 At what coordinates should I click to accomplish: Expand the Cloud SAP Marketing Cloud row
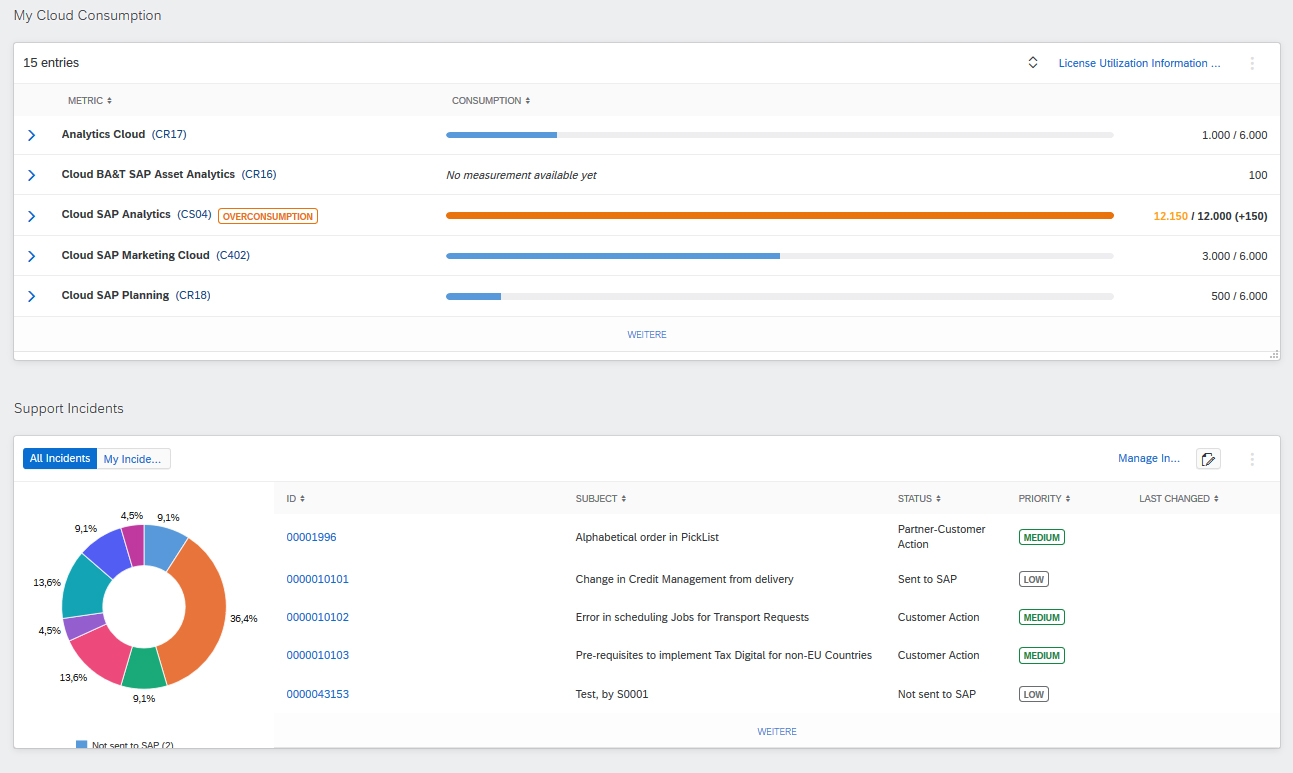click(31, 256)
